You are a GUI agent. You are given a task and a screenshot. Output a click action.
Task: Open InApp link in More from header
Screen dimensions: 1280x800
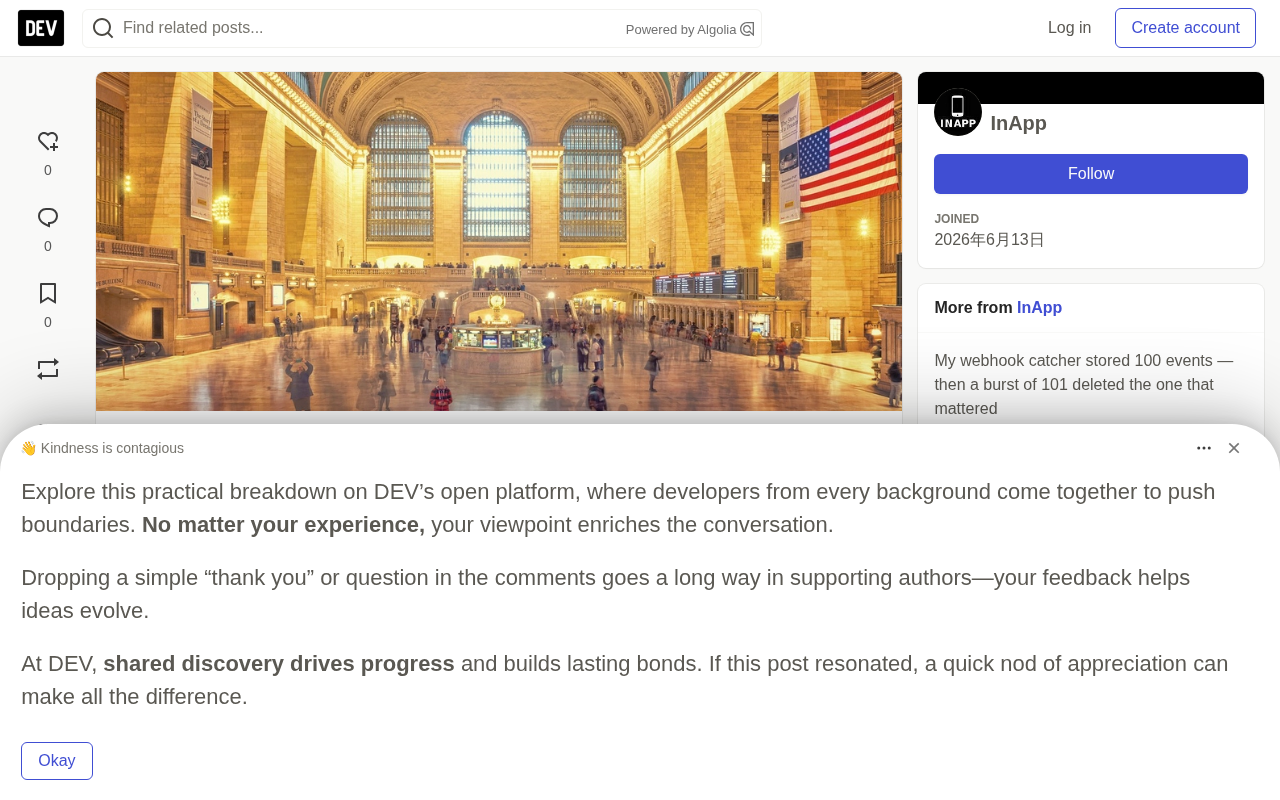click(1039, 308)
